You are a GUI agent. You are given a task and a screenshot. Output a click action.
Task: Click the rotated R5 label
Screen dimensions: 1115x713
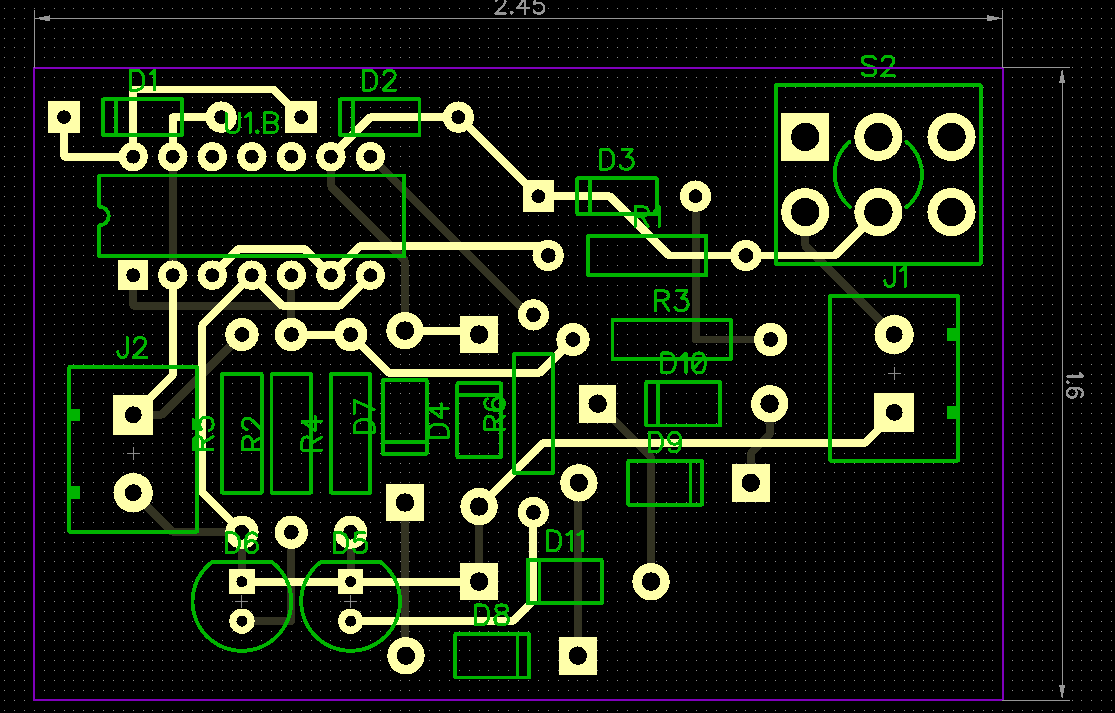click(203, 434)
